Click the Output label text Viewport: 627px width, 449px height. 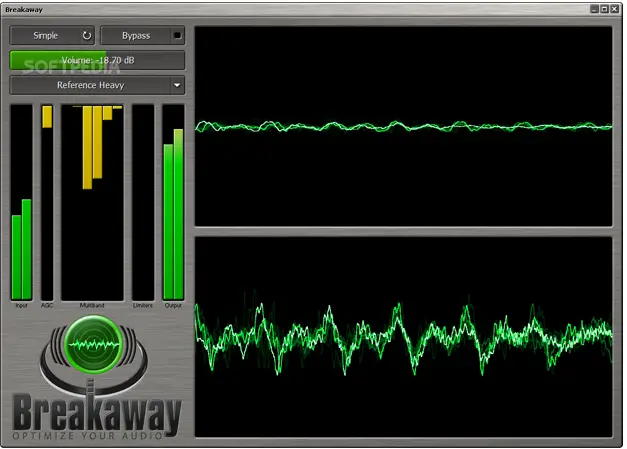173,305
